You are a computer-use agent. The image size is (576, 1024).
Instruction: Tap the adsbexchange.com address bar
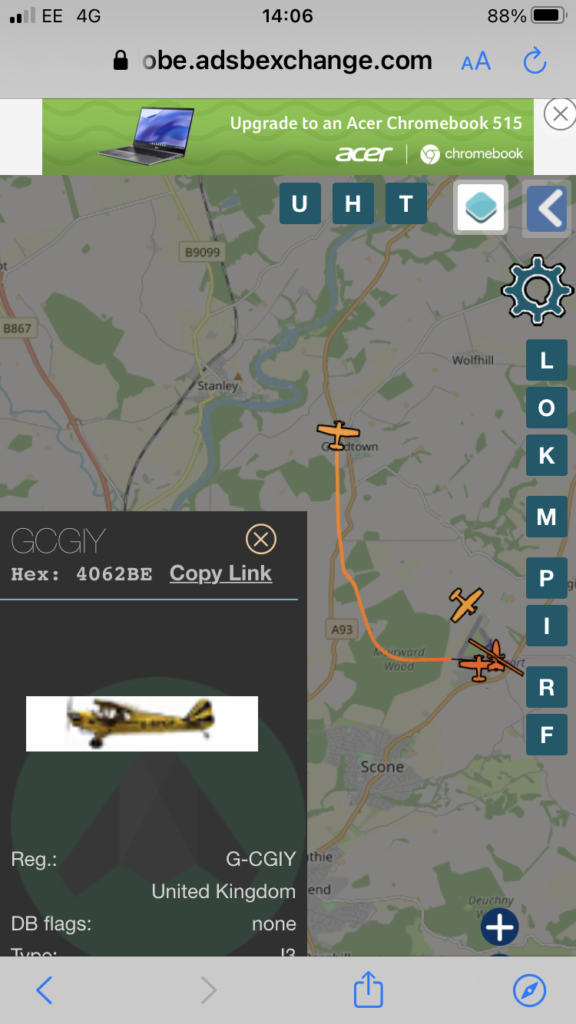tap(287, 61)
